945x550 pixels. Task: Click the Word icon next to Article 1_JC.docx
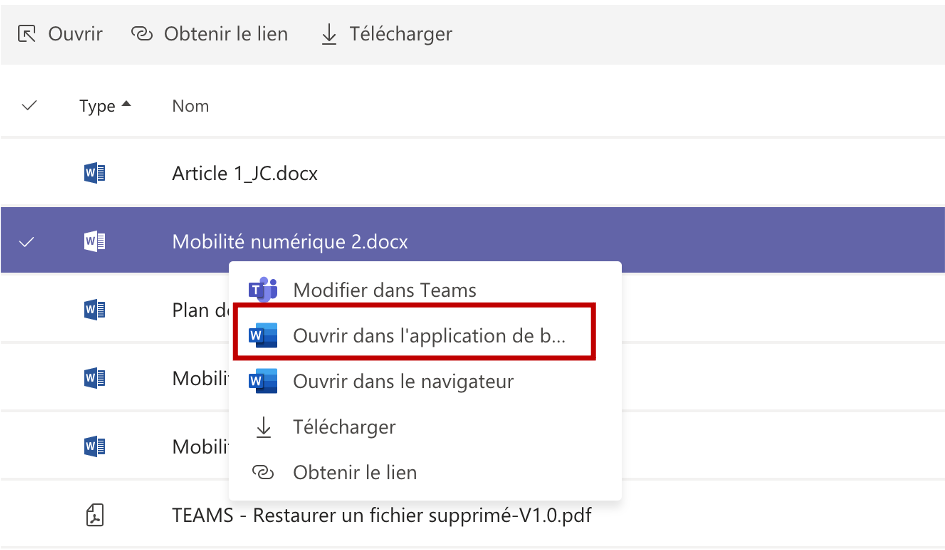94,173
